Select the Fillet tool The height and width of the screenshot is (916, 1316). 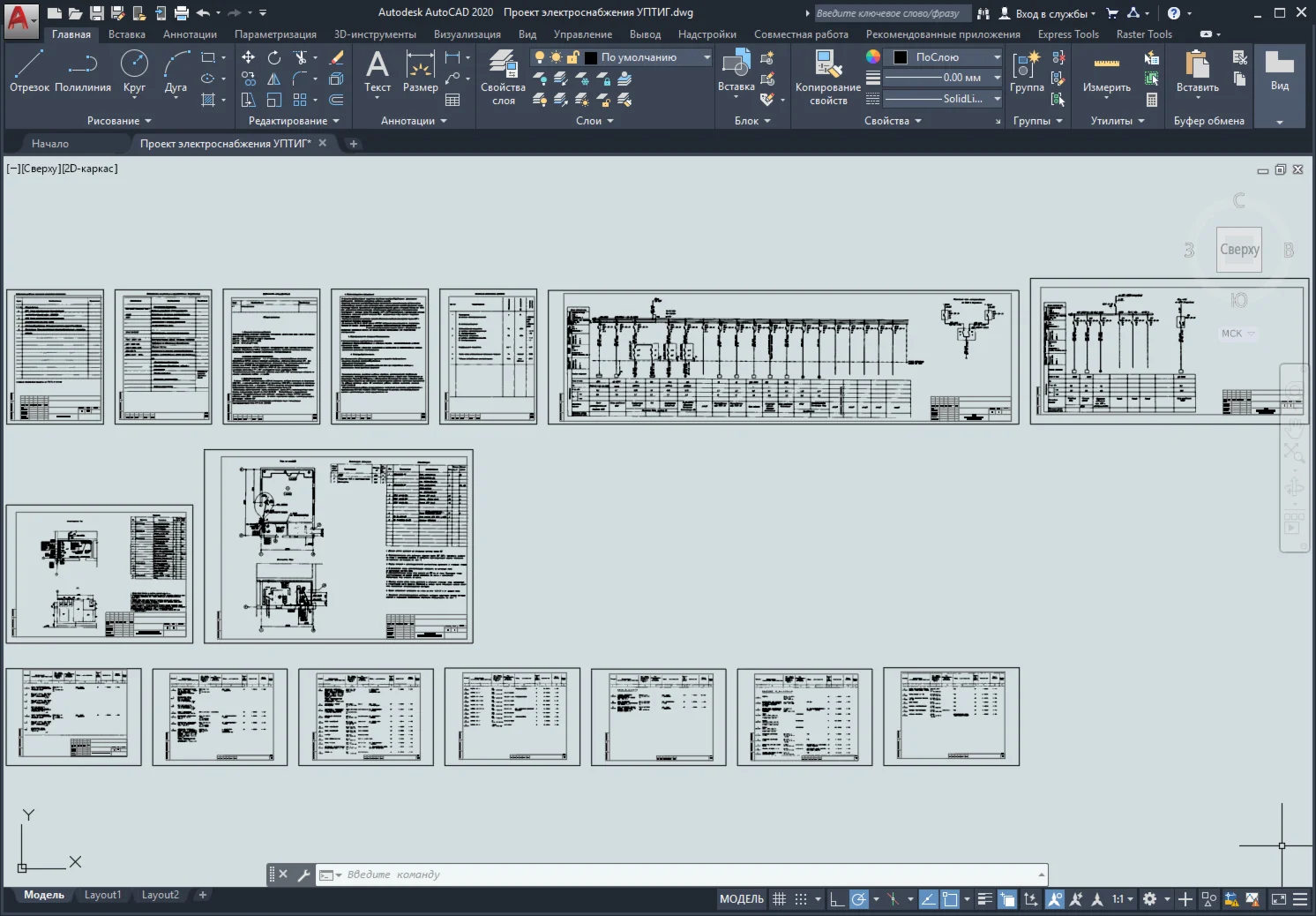click(301, 79)
